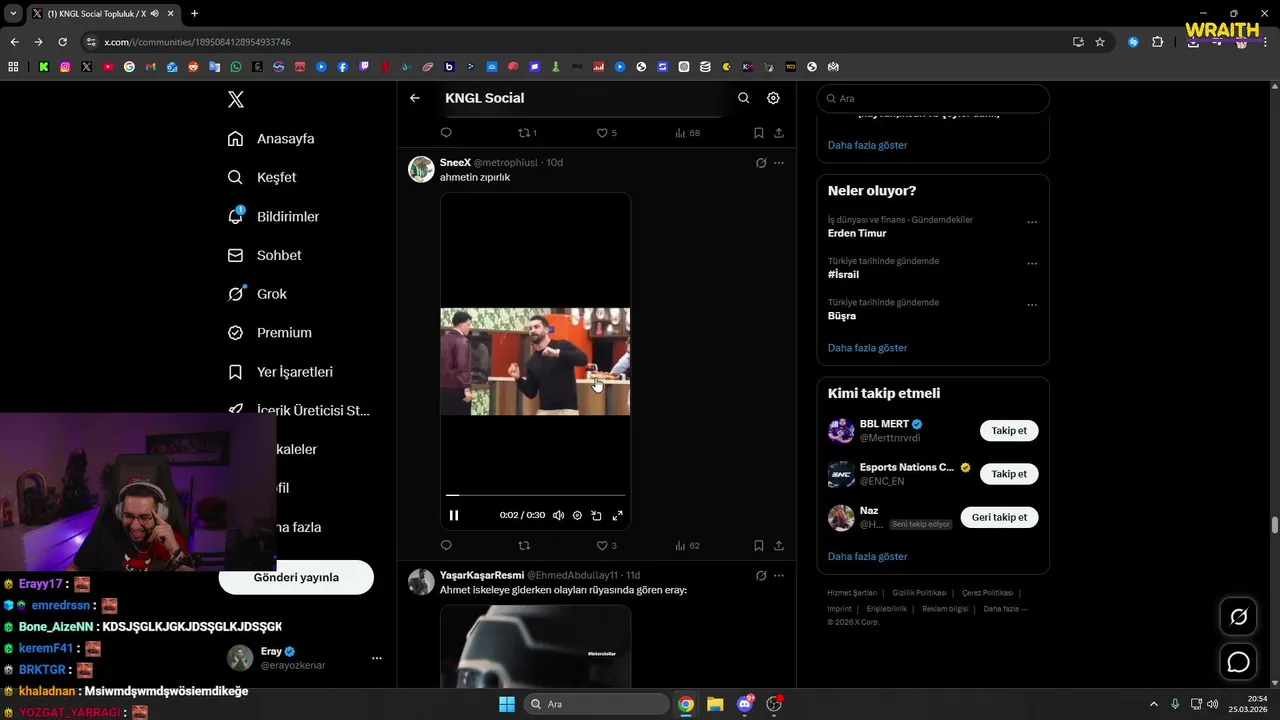This screenshot has width=1280, height=720.
Task: Open Anasayfa in sidebar
Action: tap(271, 138)
